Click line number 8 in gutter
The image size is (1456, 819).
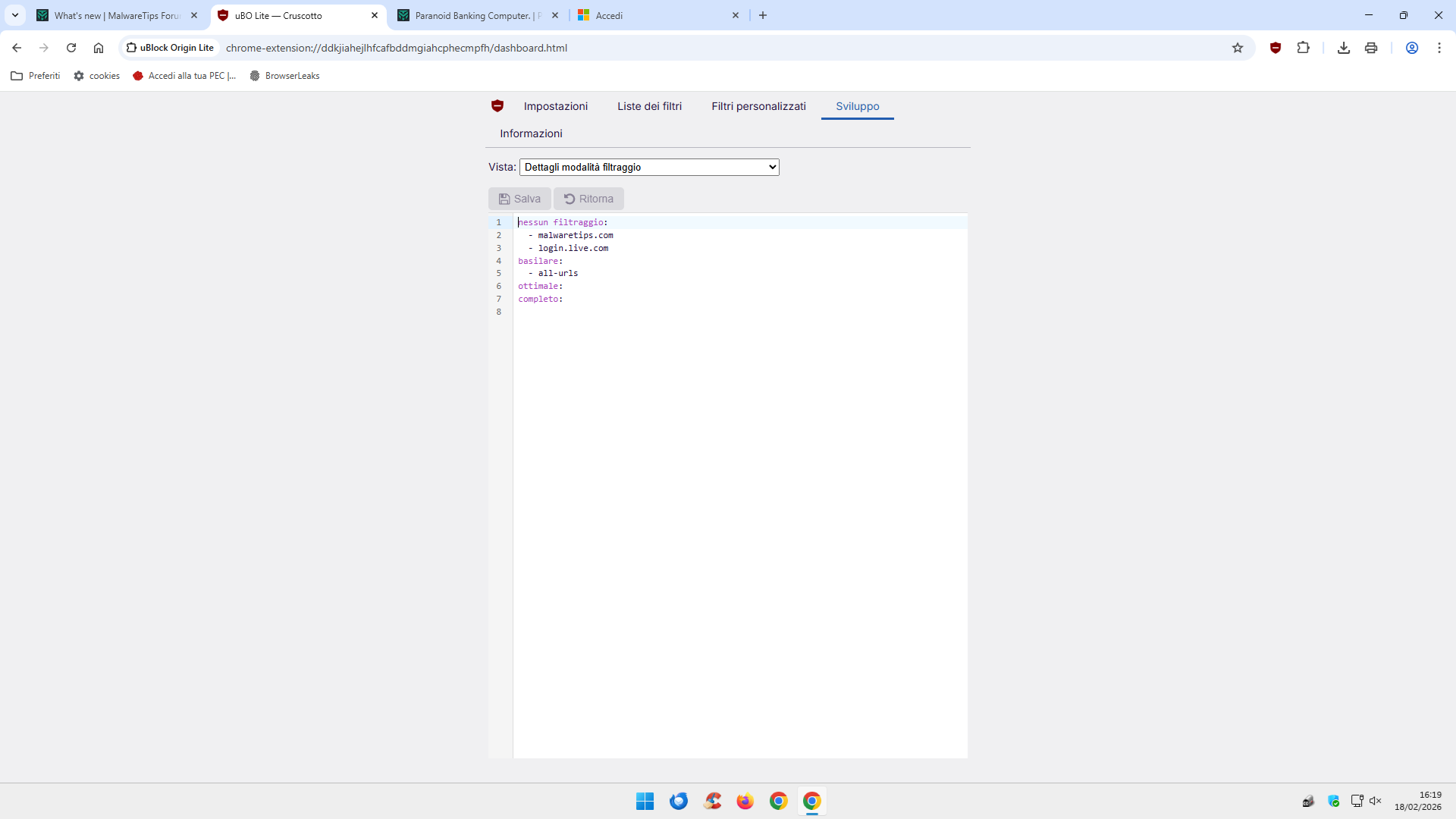499,312
